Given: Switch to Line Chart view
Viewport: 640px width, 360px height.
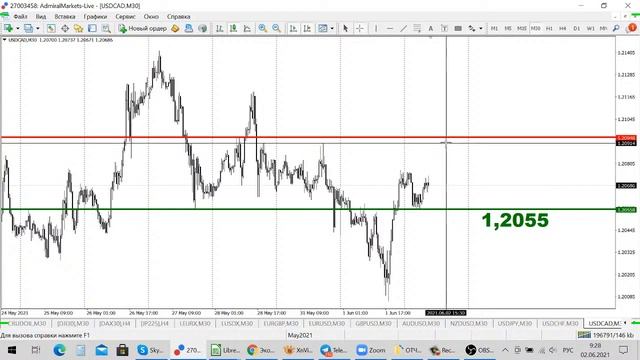Looking at the screenshot, I should (x=247, y=28).
